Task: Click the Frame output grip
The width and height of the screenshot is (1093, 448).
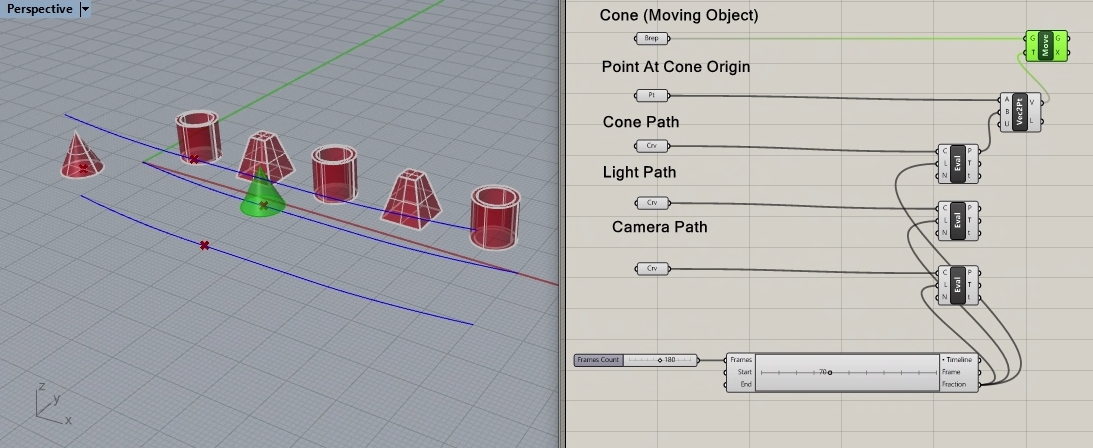Action: click(x=979, y=372)
